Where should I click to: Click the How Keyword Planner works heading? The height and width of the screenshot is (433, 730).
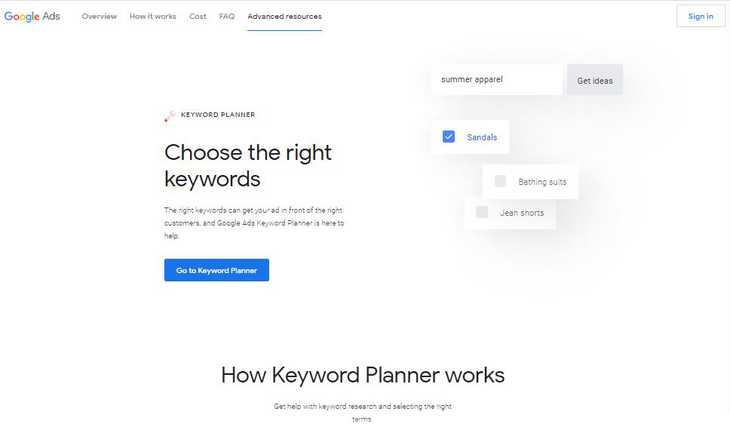point(362,375)
